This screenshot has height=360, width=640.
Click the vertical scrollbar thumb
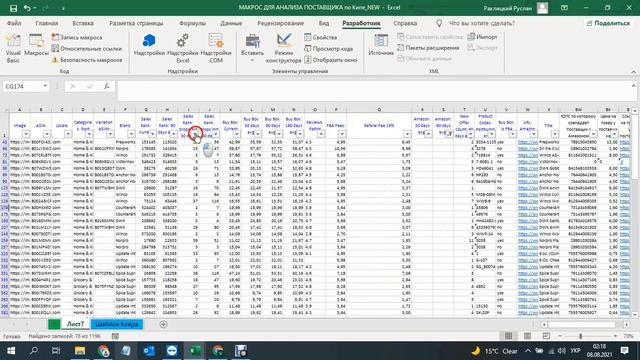click(x=635, y=147)
